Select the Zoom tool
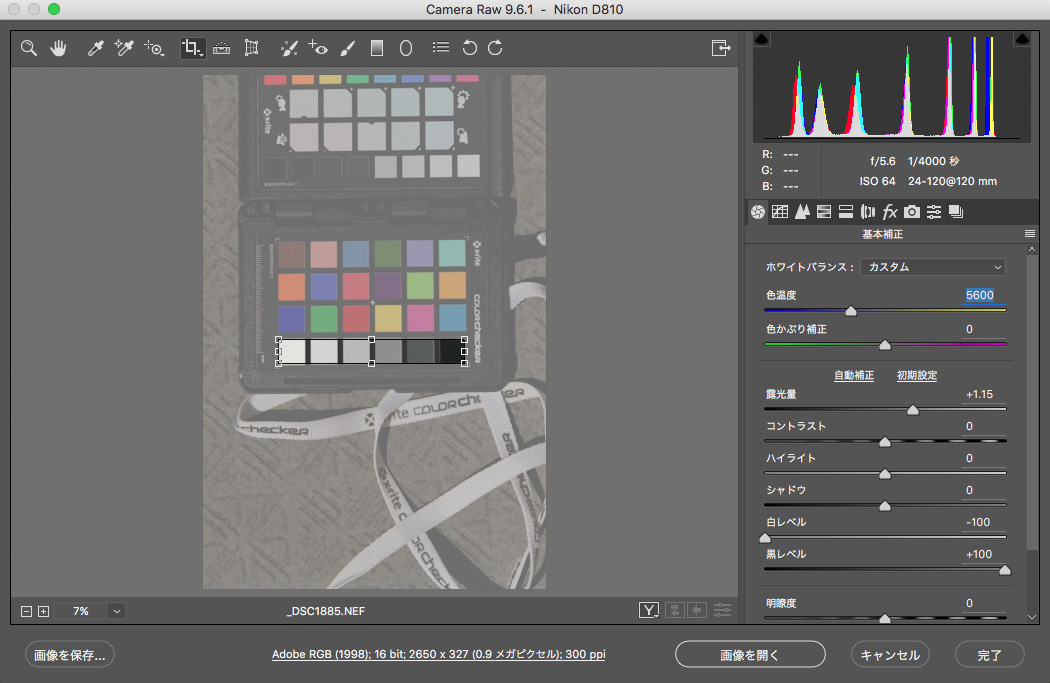Screen dimensions: 1050x683 [x=28, y=48]
